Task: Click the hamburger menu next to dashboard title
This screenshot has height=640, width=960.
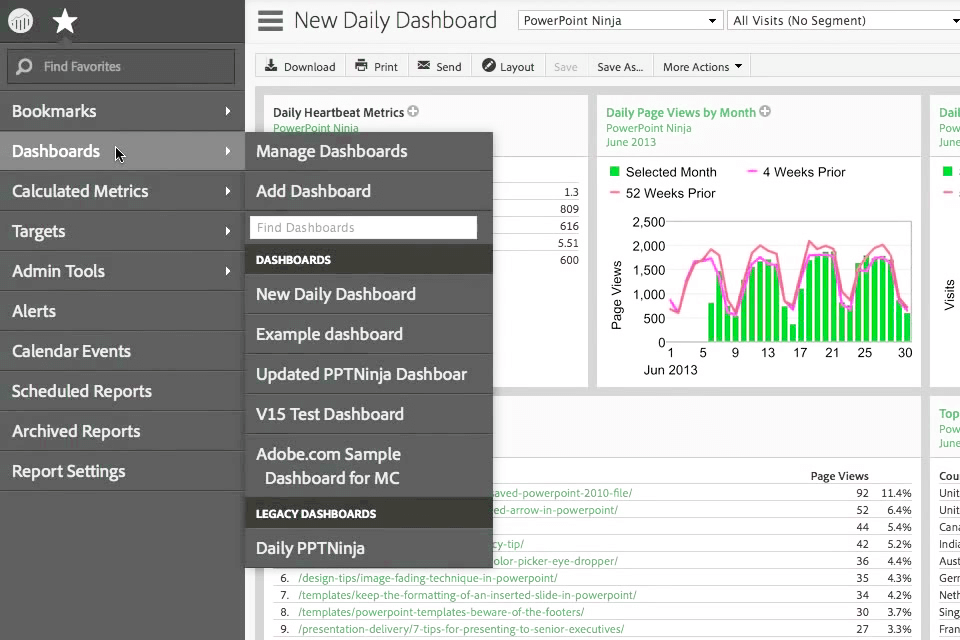Action: (268, 20)
